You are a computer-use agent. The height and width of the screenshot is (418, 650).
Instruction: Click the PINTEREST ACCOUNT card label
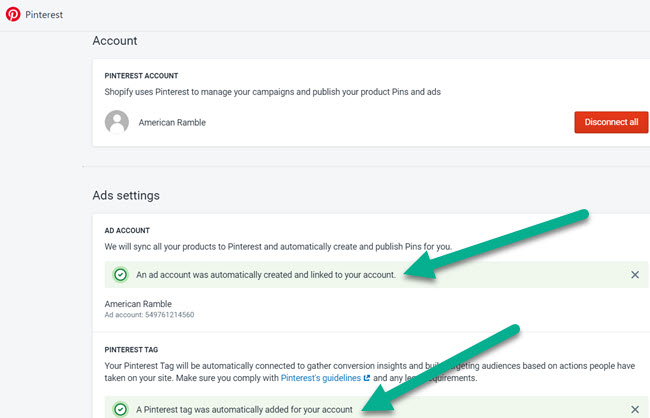click(148, 75)
